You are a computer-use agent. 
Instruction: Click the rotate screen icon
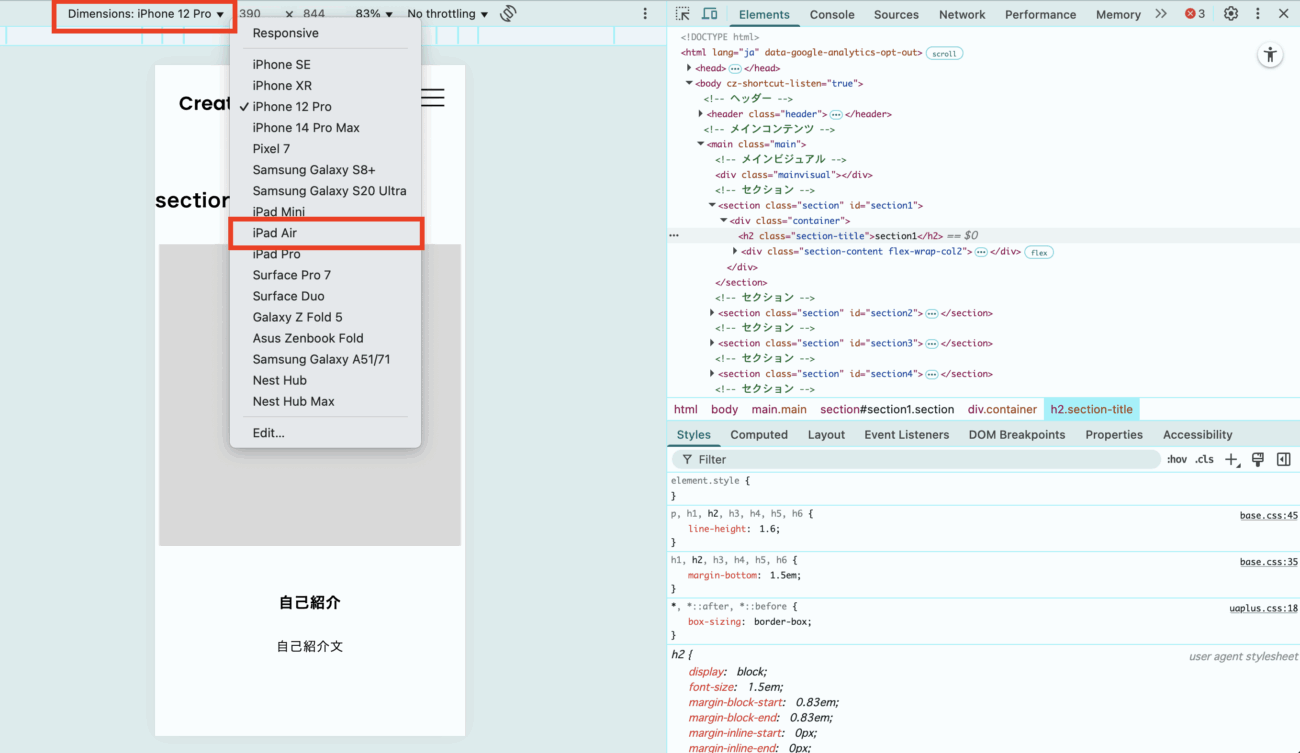point(508,14)
